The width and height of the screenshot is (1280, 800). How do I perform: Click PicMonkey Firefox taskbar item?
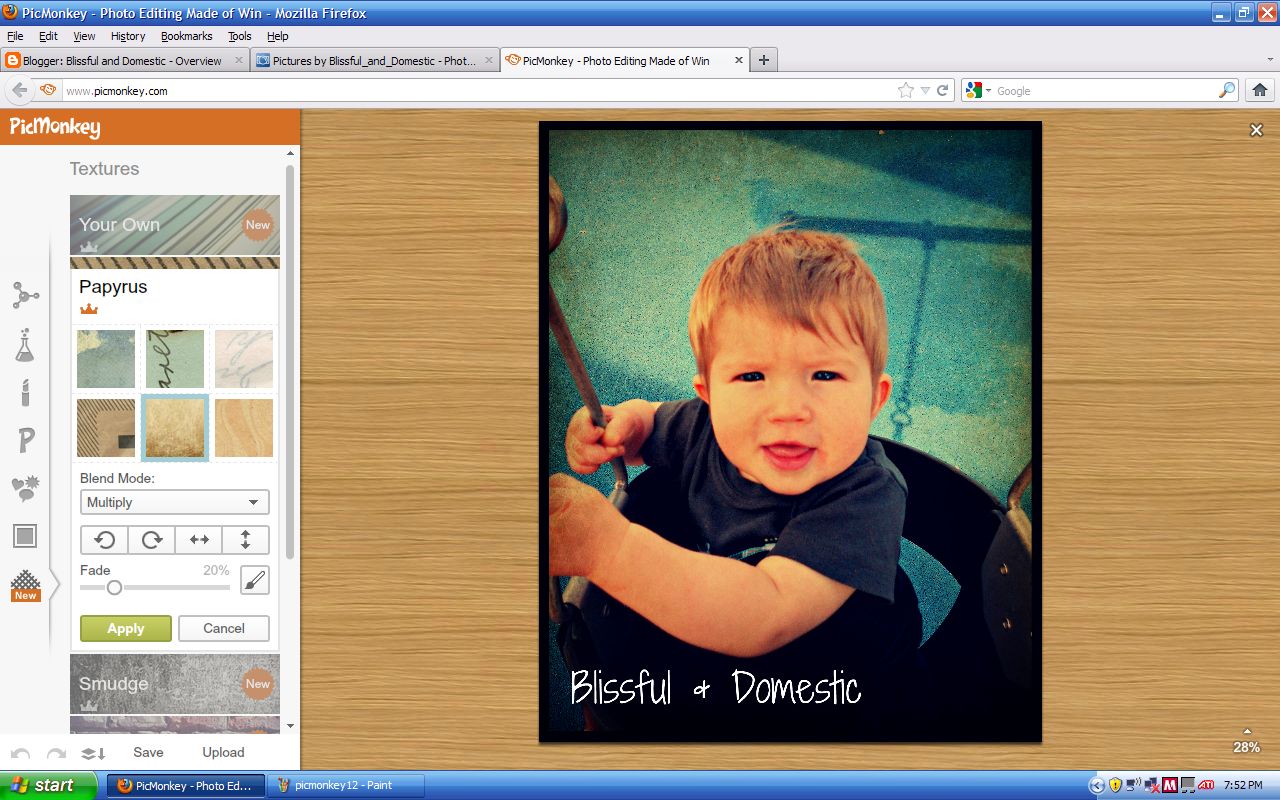[x=187, y=785]
